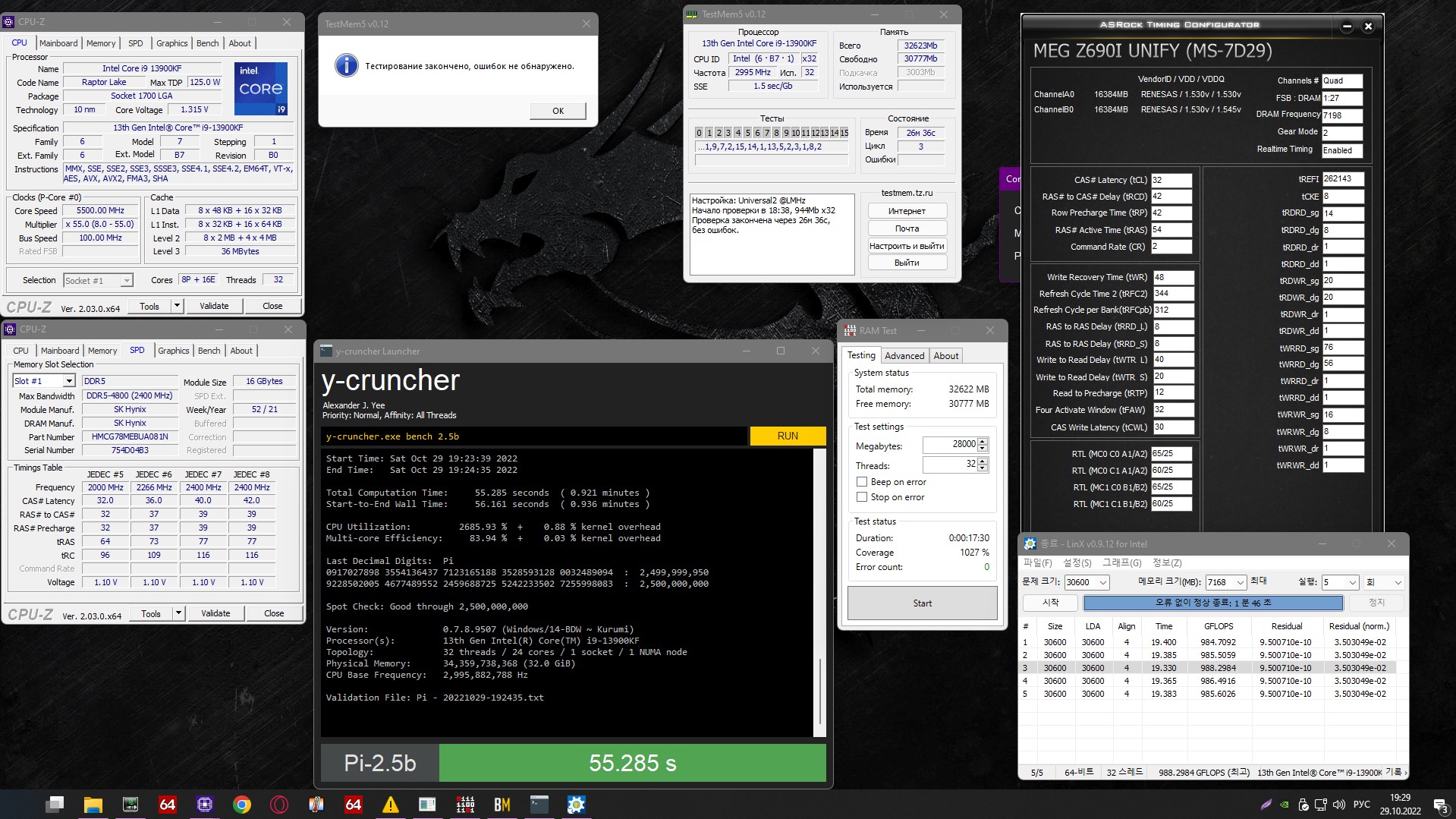1456x819 pixels.
Task: Open the yellow warning triangle taskbar icon
Action: point(390,805)
